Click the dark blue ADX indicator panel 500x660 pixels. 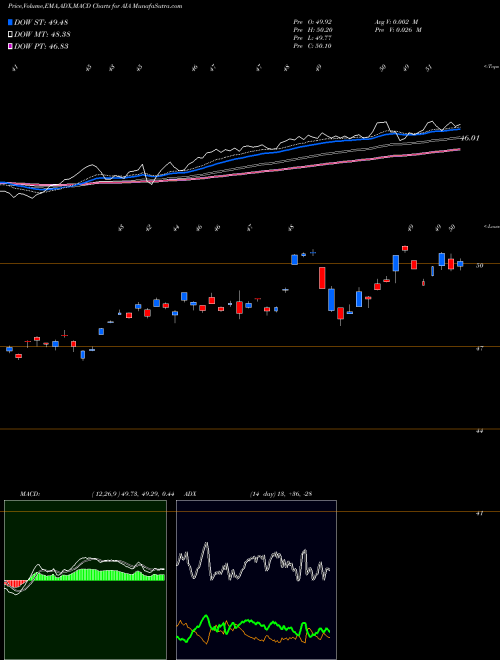coord(256,580)
